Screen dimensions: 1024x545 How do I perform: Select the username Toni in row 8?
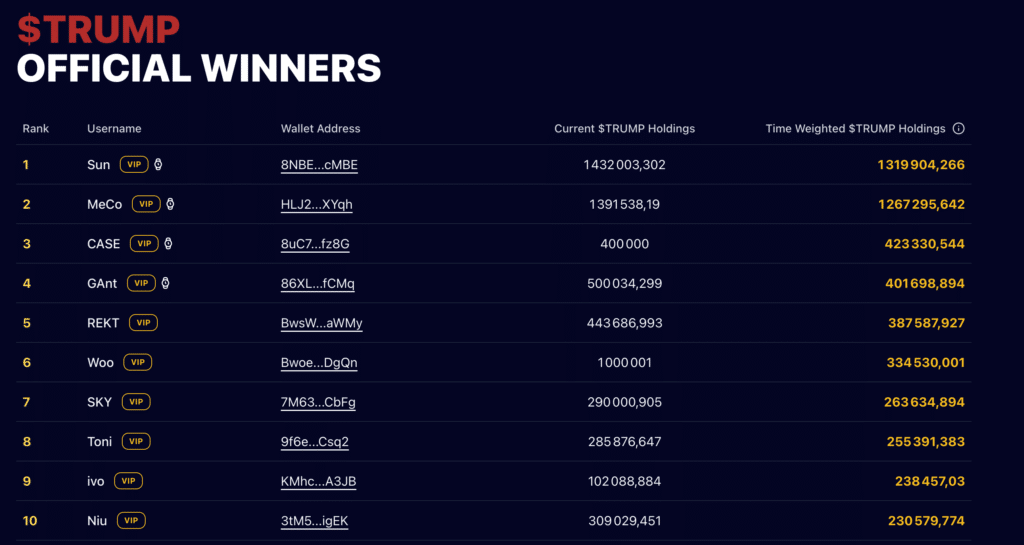coord(100,442)
